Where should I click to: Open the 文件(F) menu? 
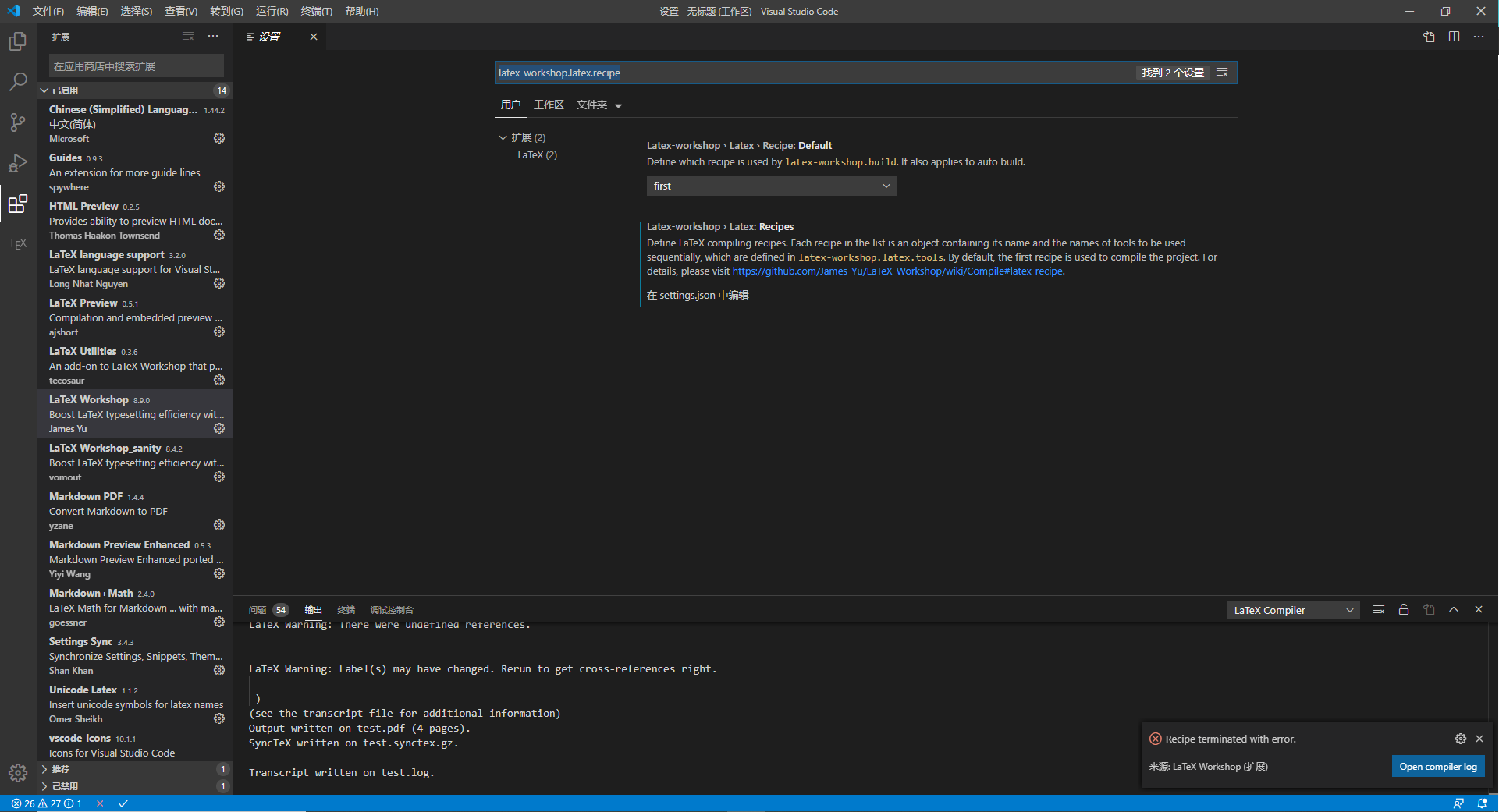[x=48, y=11]
